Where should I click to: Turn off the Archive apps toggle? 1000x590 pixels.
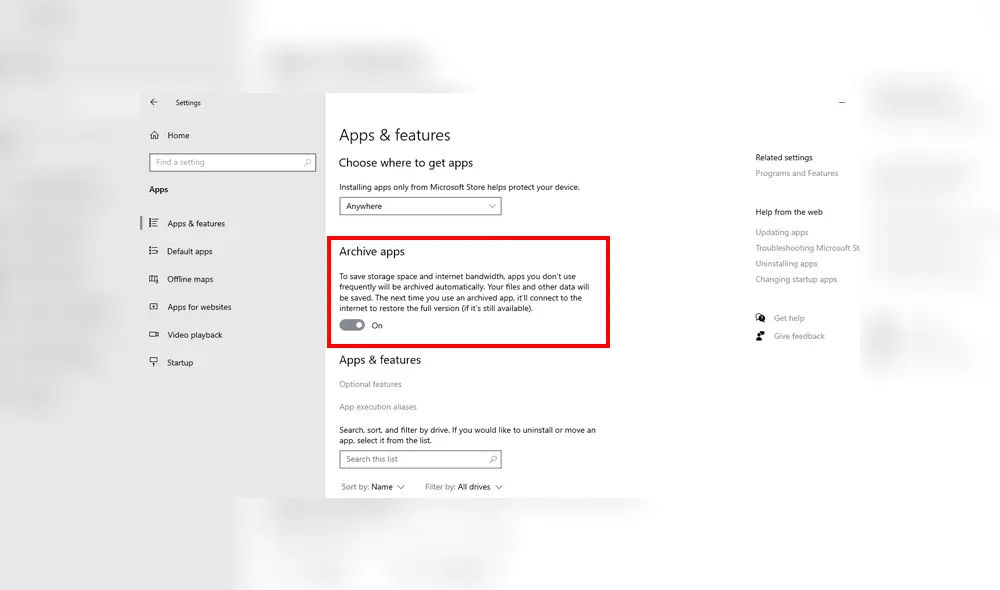[352, 325]
